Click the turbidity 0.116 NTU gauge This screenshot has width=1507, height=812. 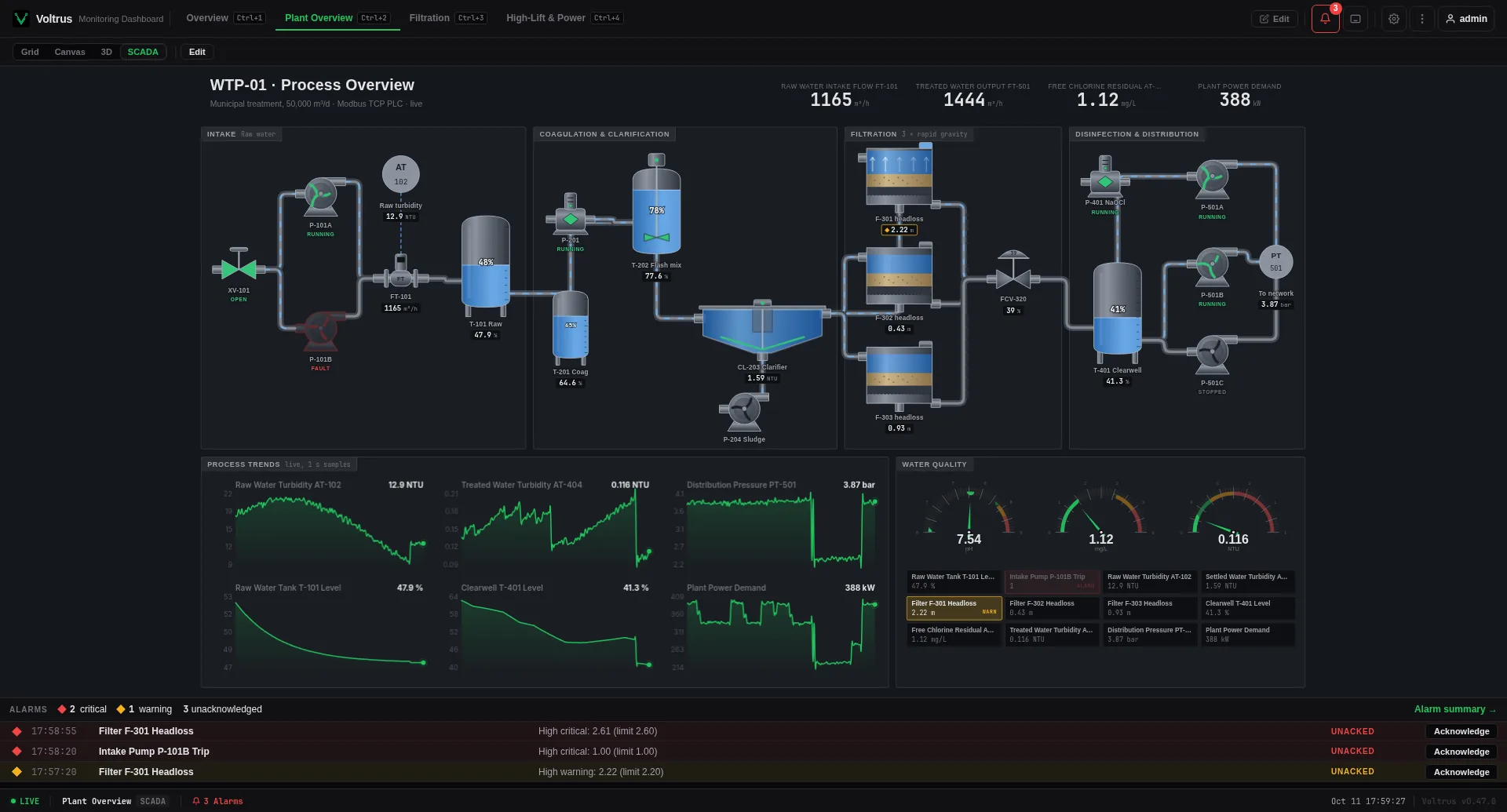point(1233,515)
